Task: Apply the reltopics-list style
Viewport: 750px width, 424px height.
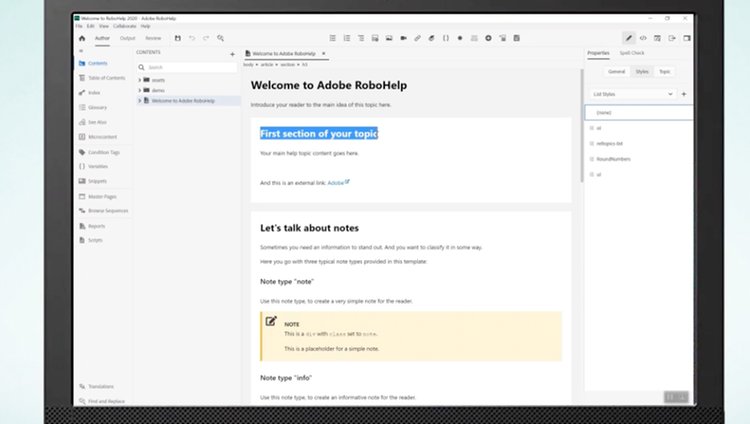Action: click(x=609, y=144)
